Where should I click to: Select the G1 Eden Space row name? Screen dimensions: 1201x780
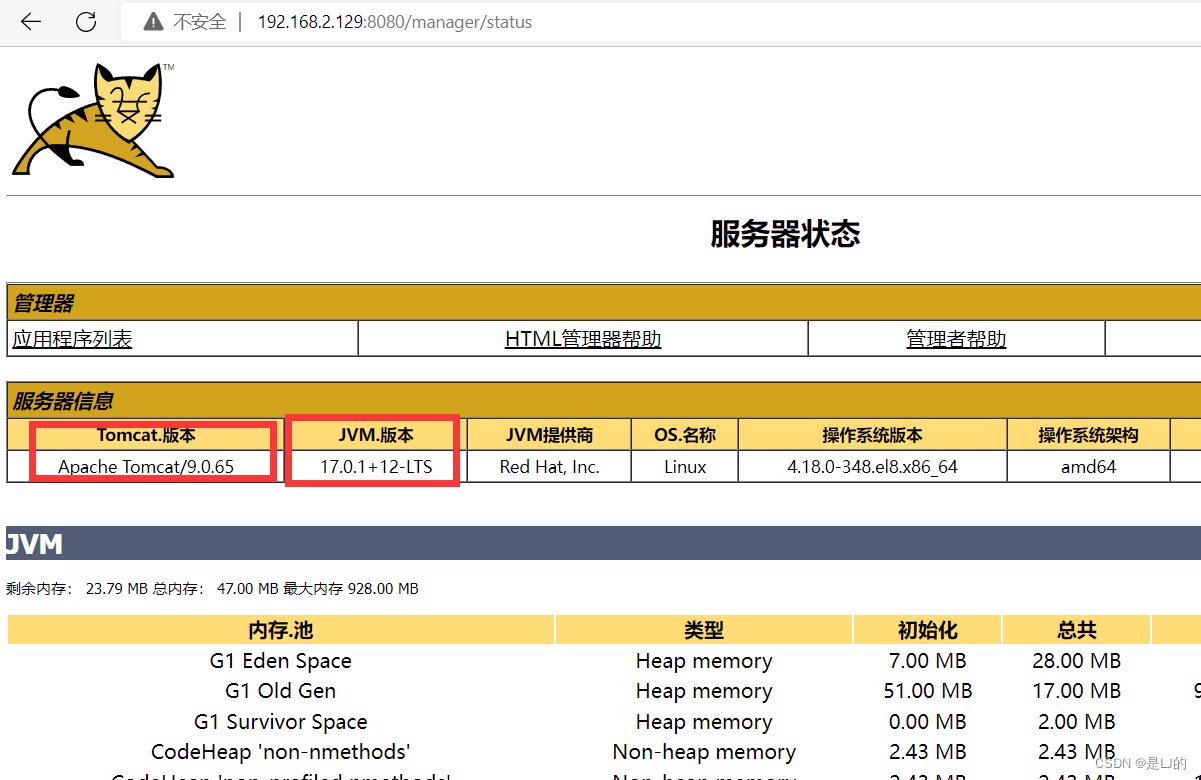point(281,661)
